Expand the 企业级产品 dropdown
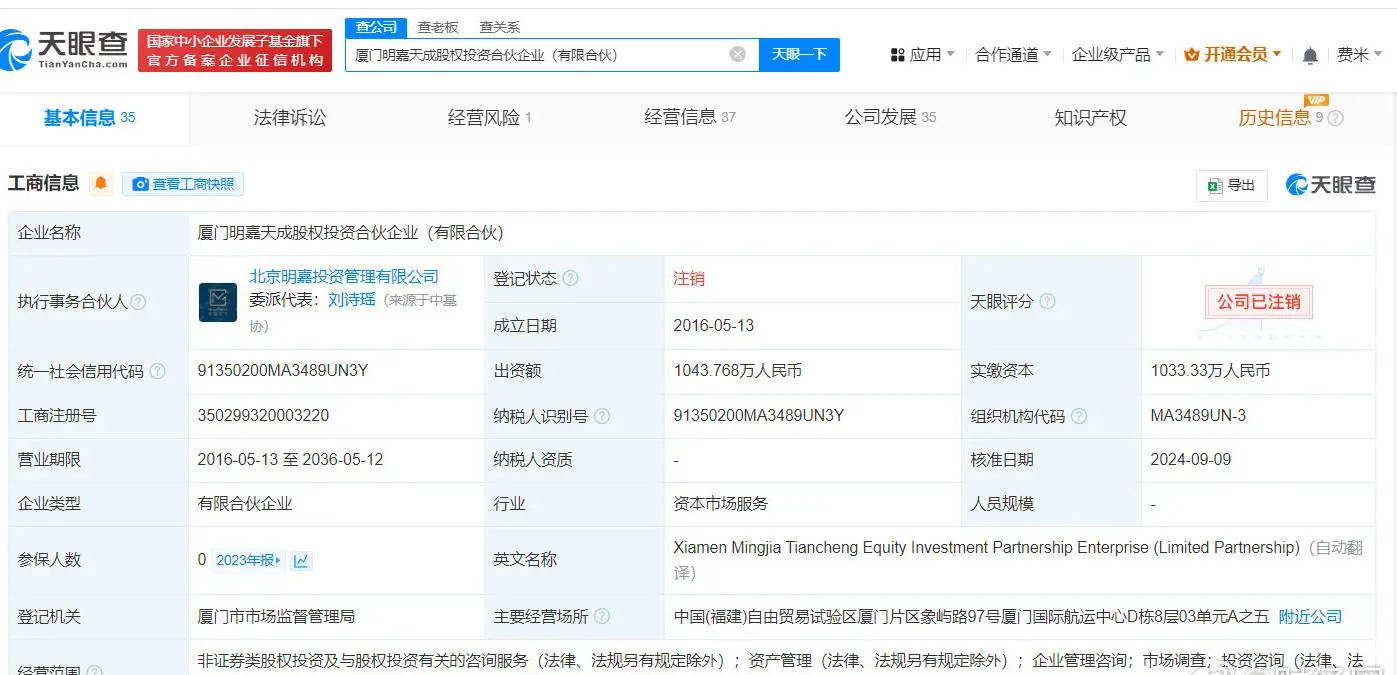Screen dimensions: 1397x675 [1118, 55]
